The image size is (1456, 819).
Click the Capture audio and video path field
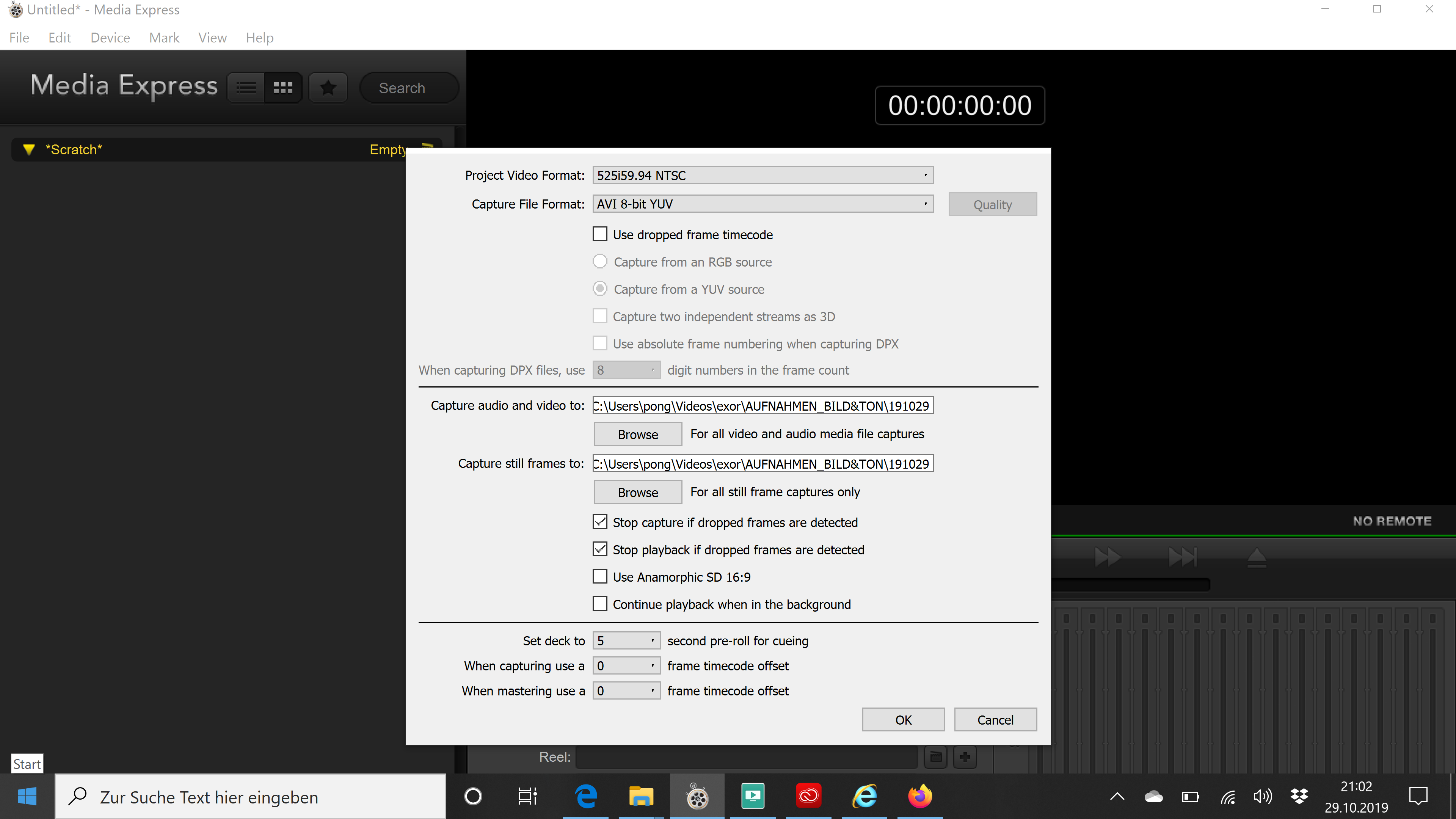click(x=763, y=405)
